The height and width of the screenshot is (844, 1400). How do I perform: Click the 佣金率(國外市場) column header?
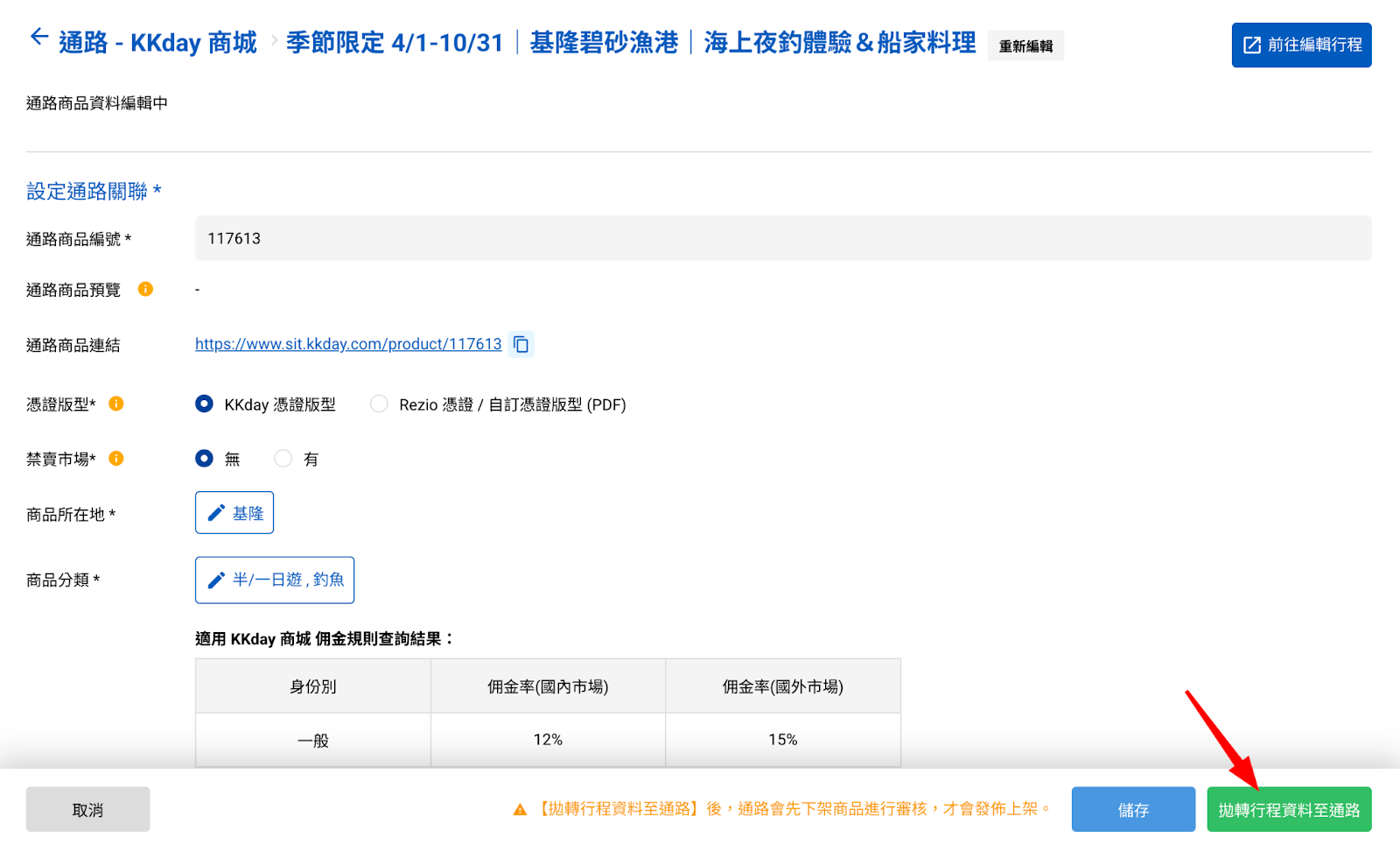click(783, 686)
